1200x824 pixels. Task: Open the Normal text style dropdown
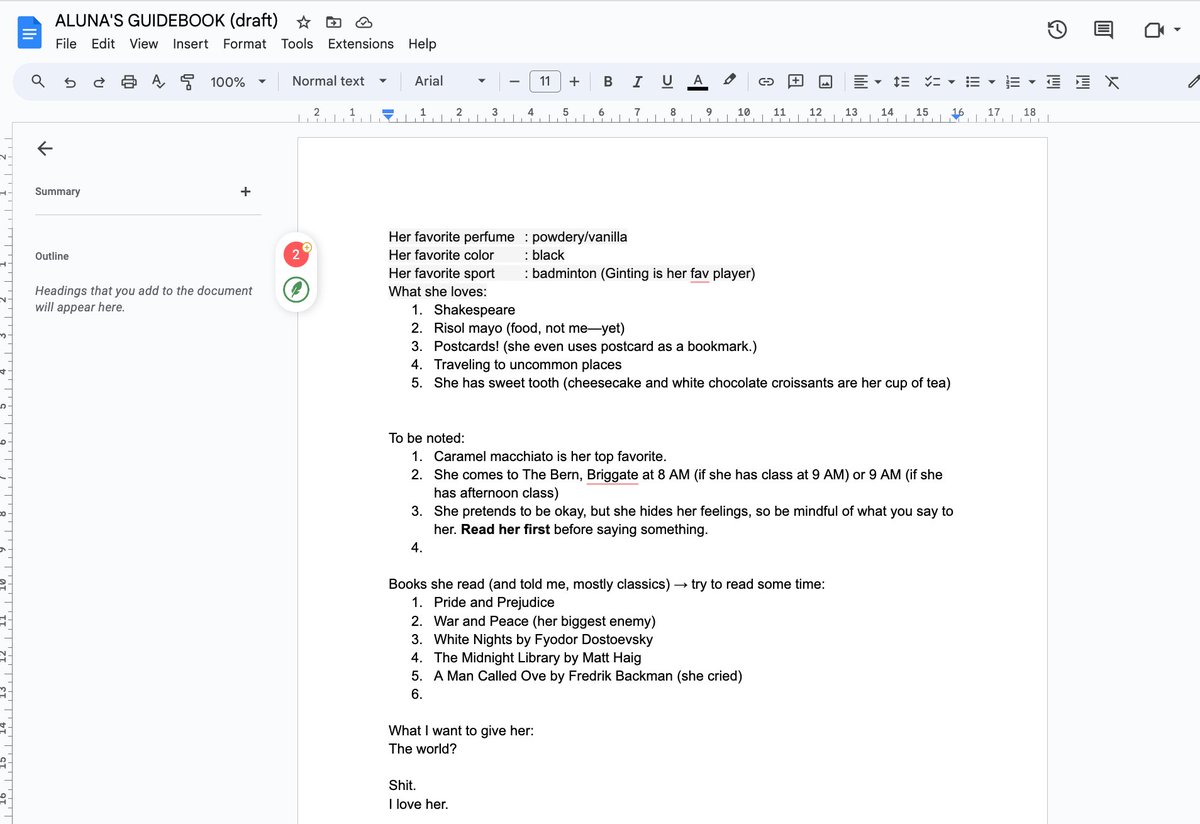pyautogui.click(x=339, y=81)
